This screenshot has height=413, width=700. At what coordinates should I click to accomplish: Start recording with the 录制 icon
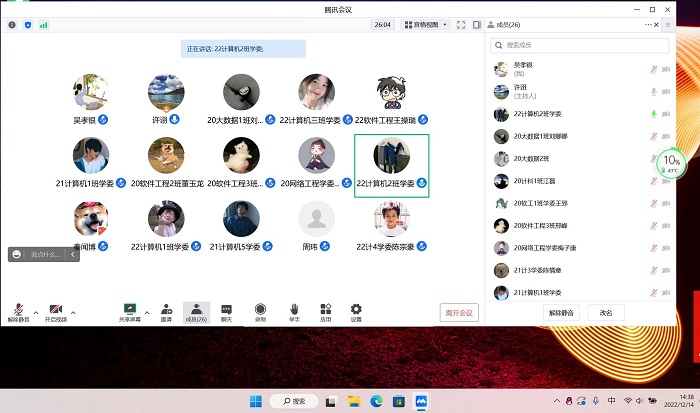[x=260, y=310]
